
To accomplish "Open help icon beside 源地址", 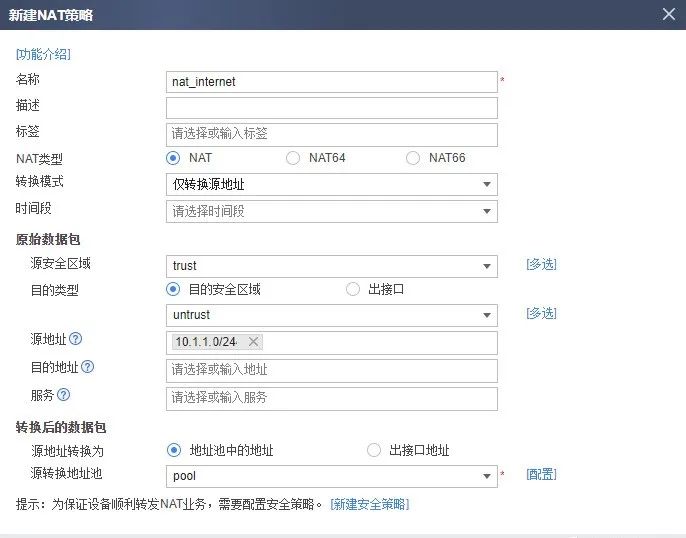I will point(76,339).
